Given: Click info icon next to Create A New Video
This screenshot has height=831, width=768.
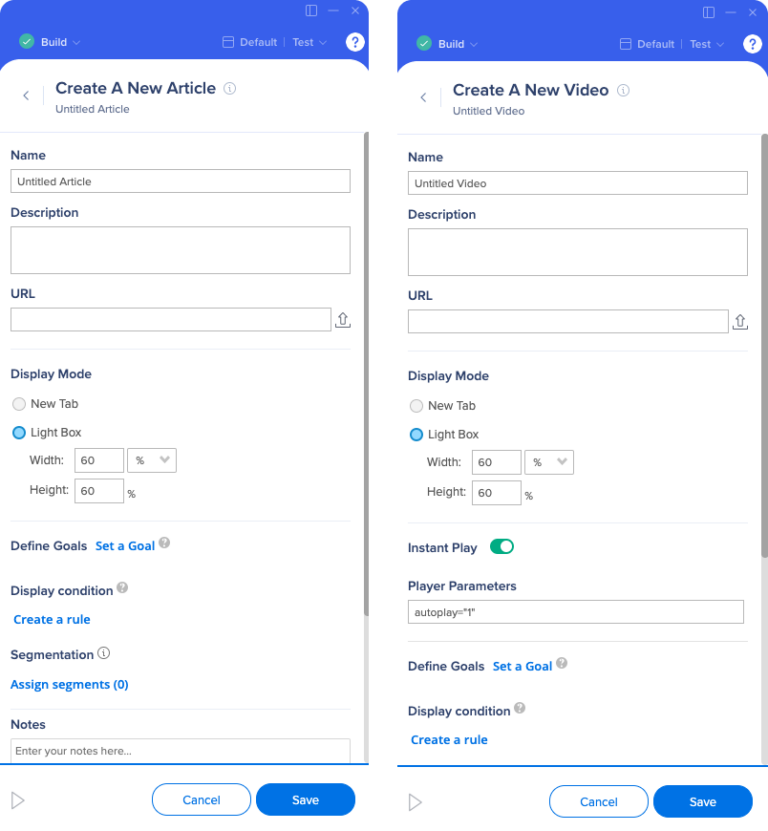Looking at the screenshot, I should [x=623, y=91].
